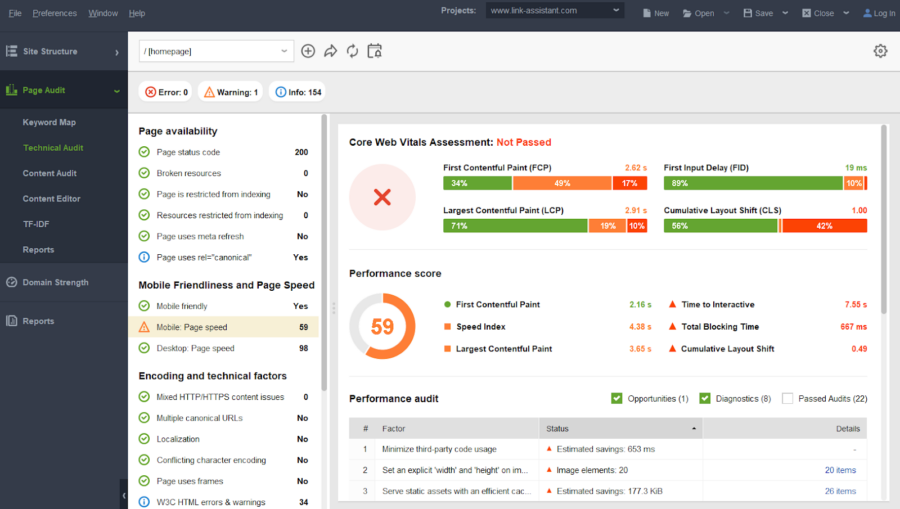Click the refresh/rebuild icon in toolbar
The height and width of the screenshot is (509, 900).
coord(352,51)
